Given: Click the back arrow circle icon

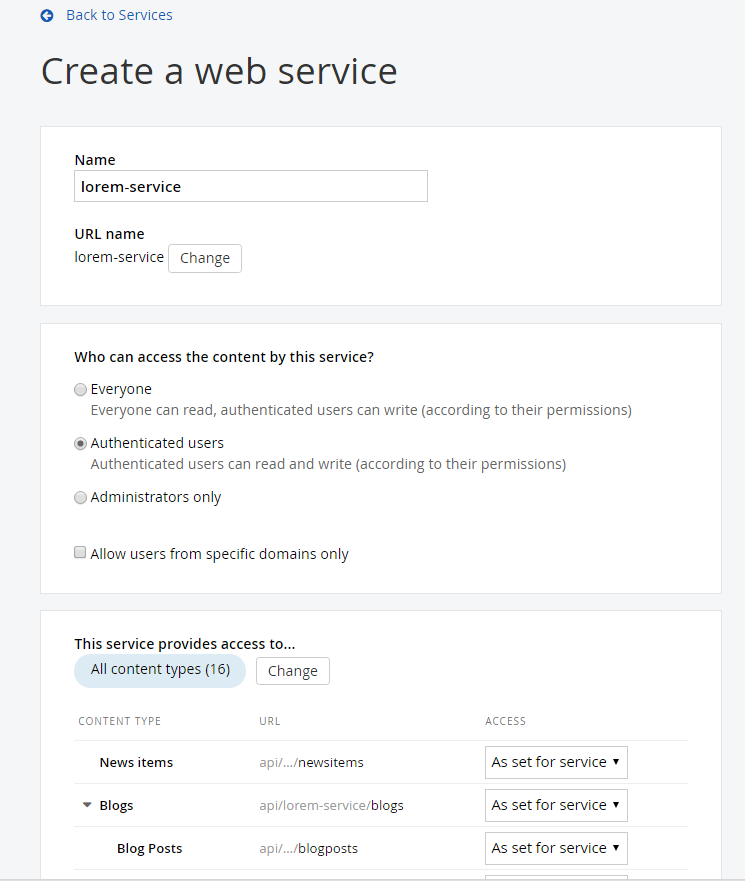Looking at the screenshot, I should (x=47, y=15).
